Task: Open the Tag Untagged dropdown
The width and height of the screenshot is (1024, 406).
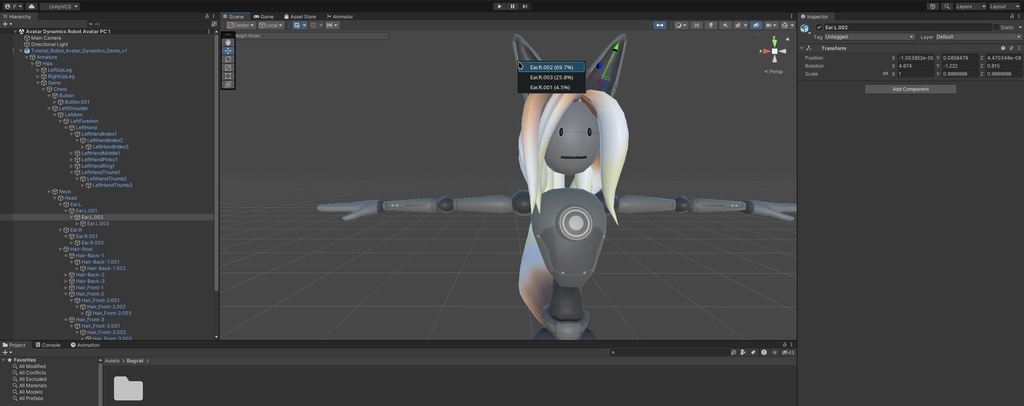Action: pyautogui.click(x=869, y=37)
